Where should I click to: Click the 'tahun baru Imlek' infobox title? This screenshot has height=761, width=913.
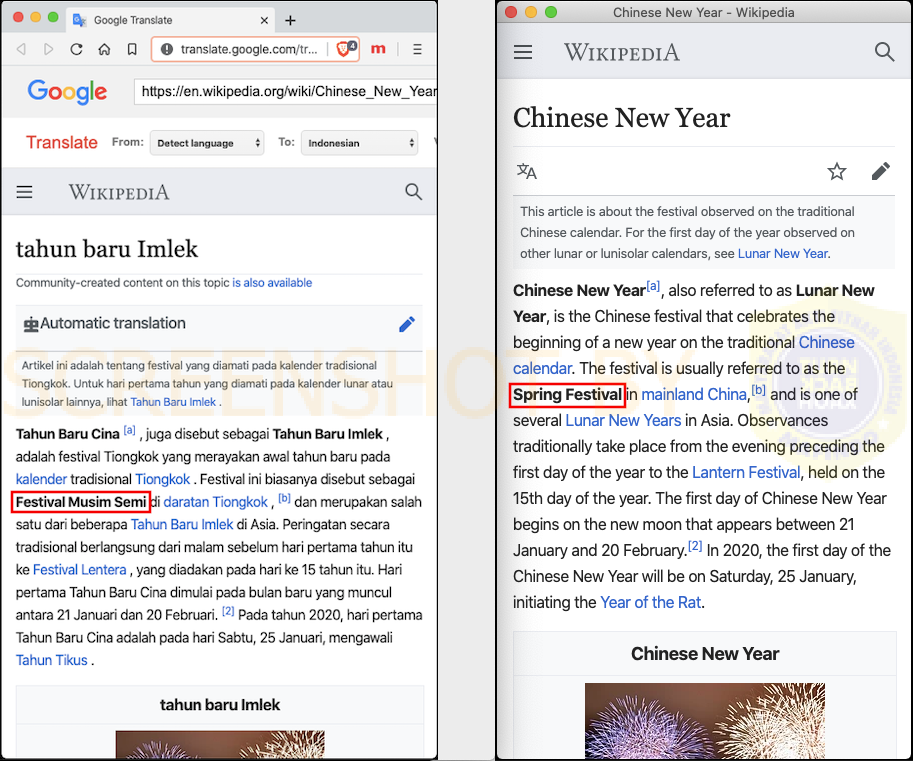[x=220, y=705]
